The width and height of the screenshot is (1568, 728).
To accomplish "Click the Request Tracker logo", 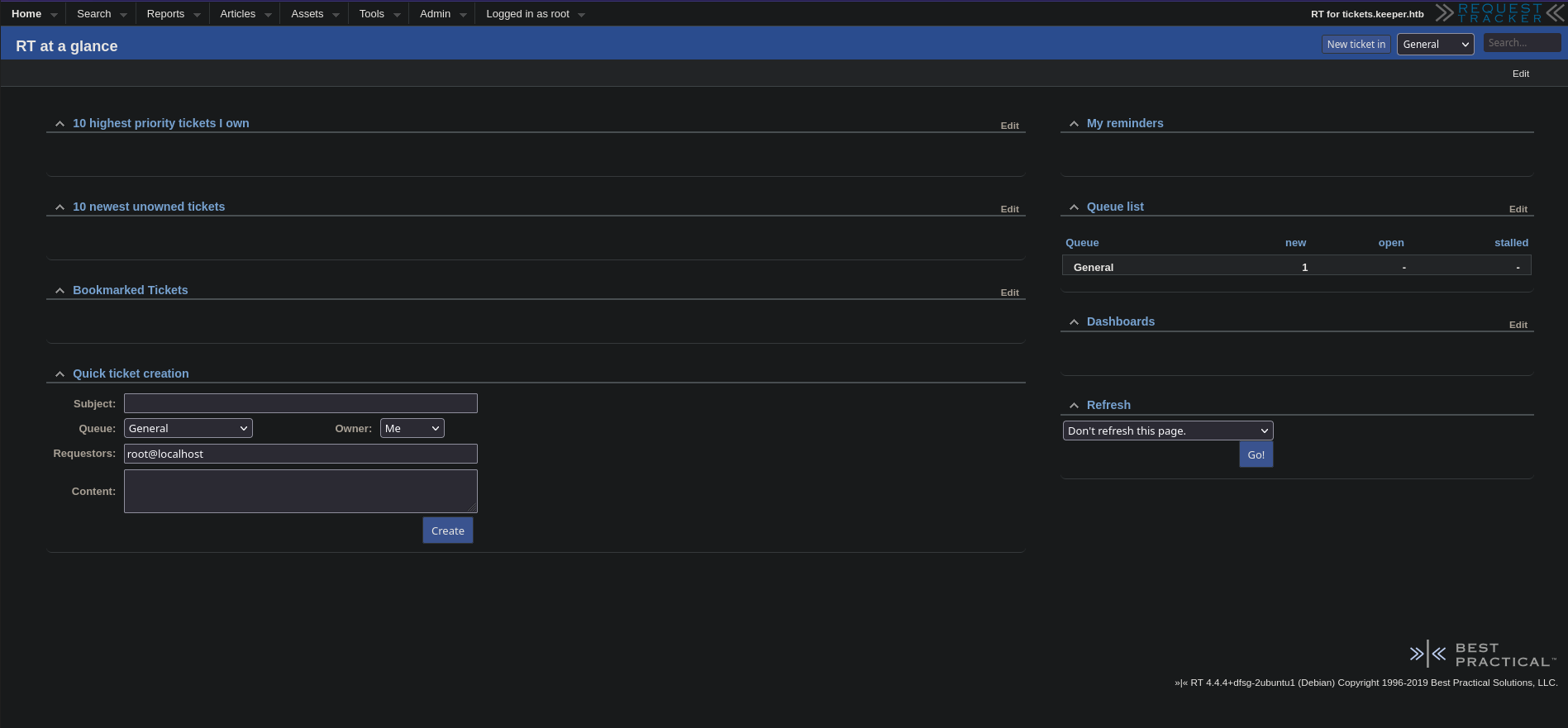I will (1499, 13).
